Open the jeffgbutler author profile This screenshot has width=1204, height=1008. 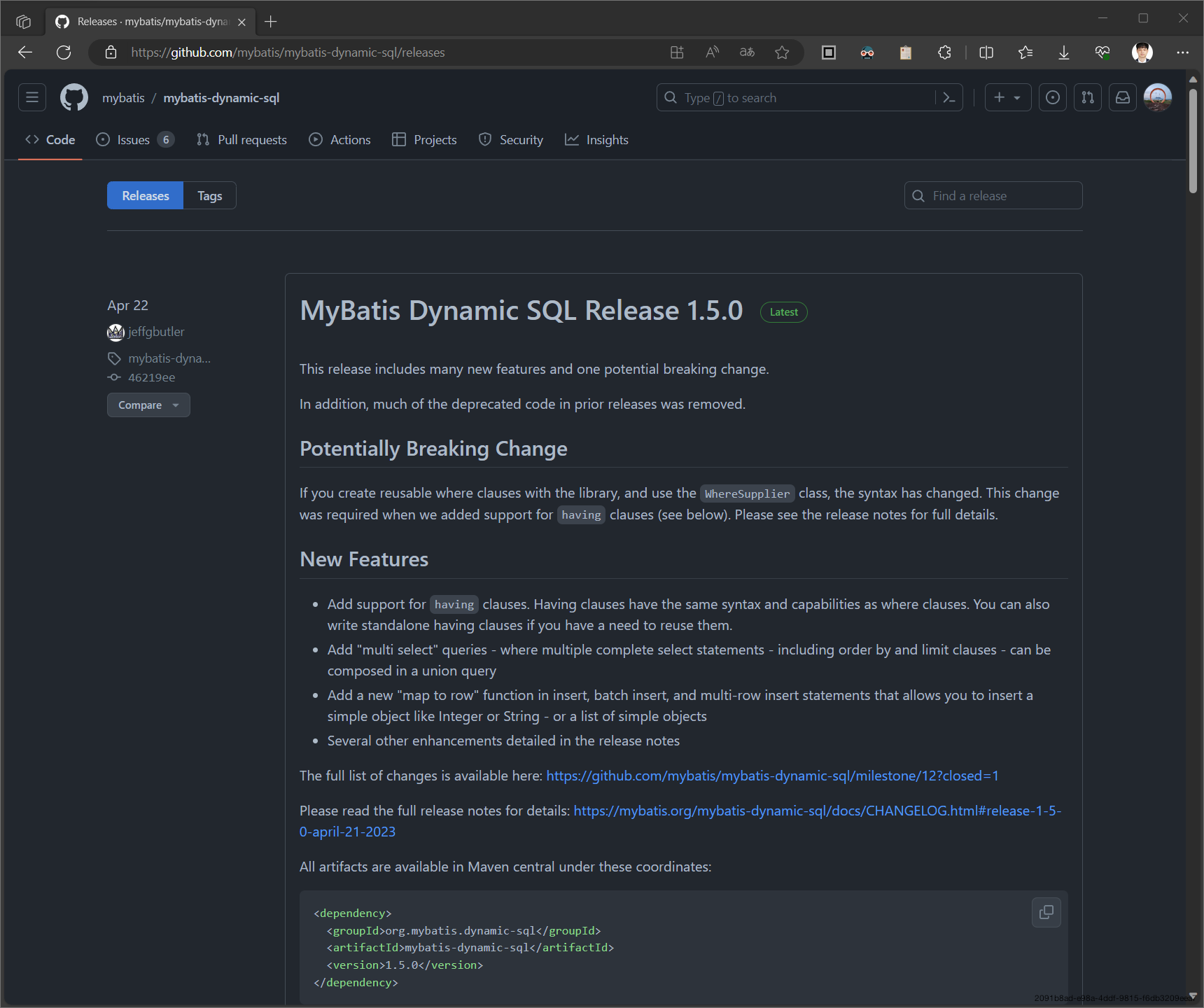156,332
